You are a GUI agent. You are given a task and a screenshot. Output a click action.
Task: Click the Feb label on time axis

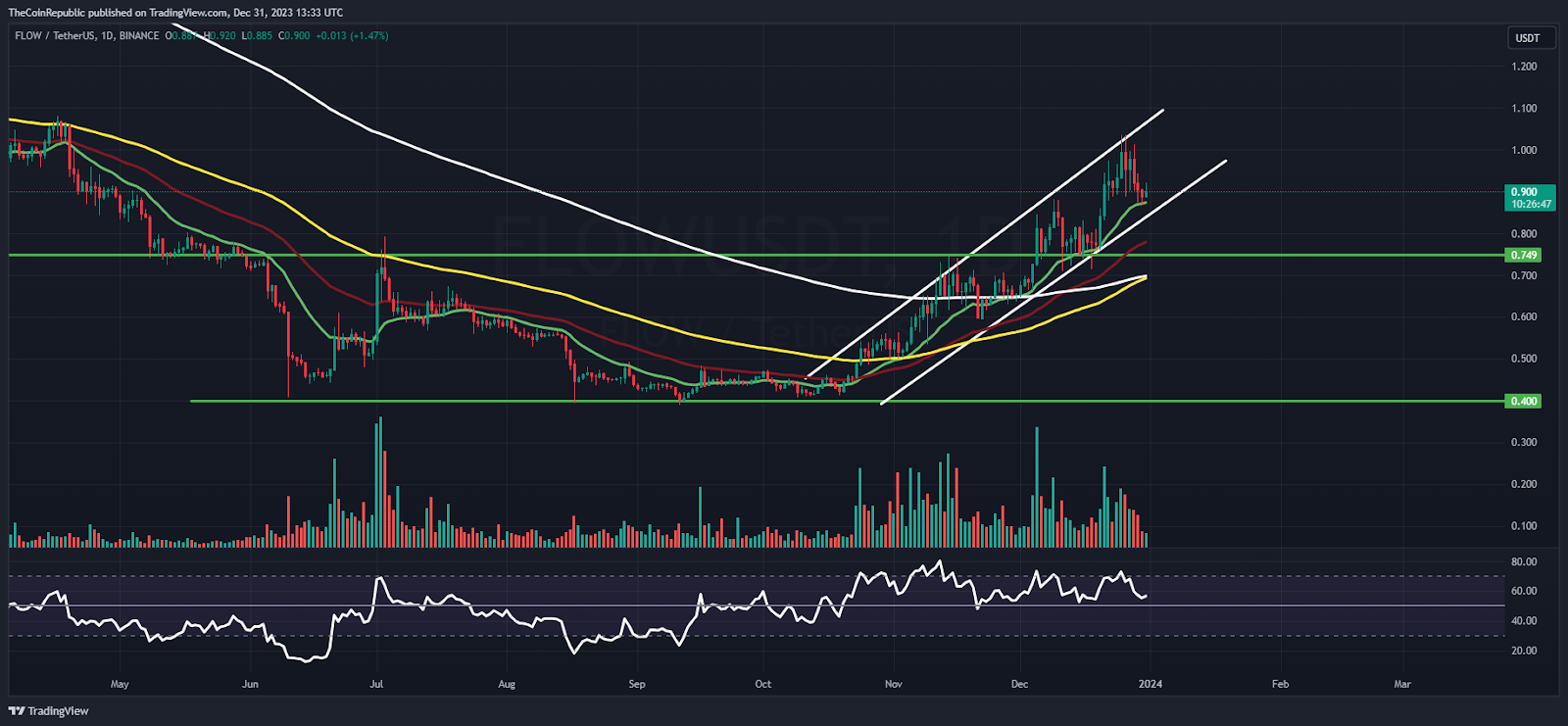pos(1280,684)
